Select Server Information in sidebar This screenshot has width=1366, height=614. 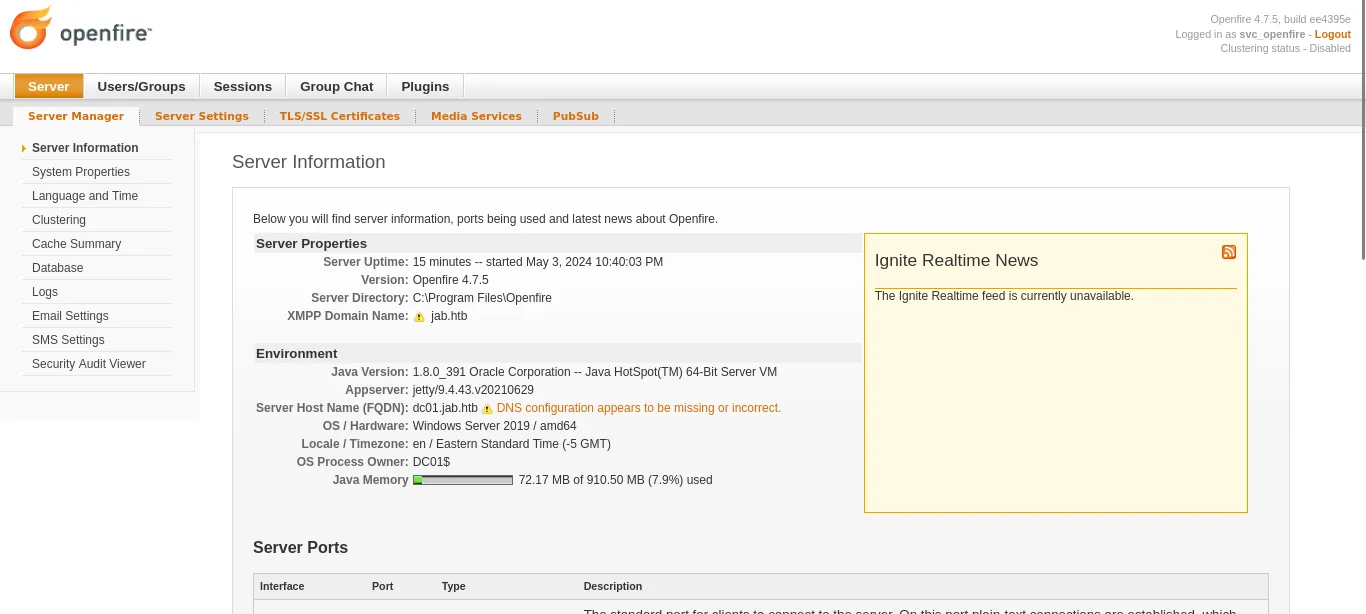pyautogui.click(x=85, y=148)
